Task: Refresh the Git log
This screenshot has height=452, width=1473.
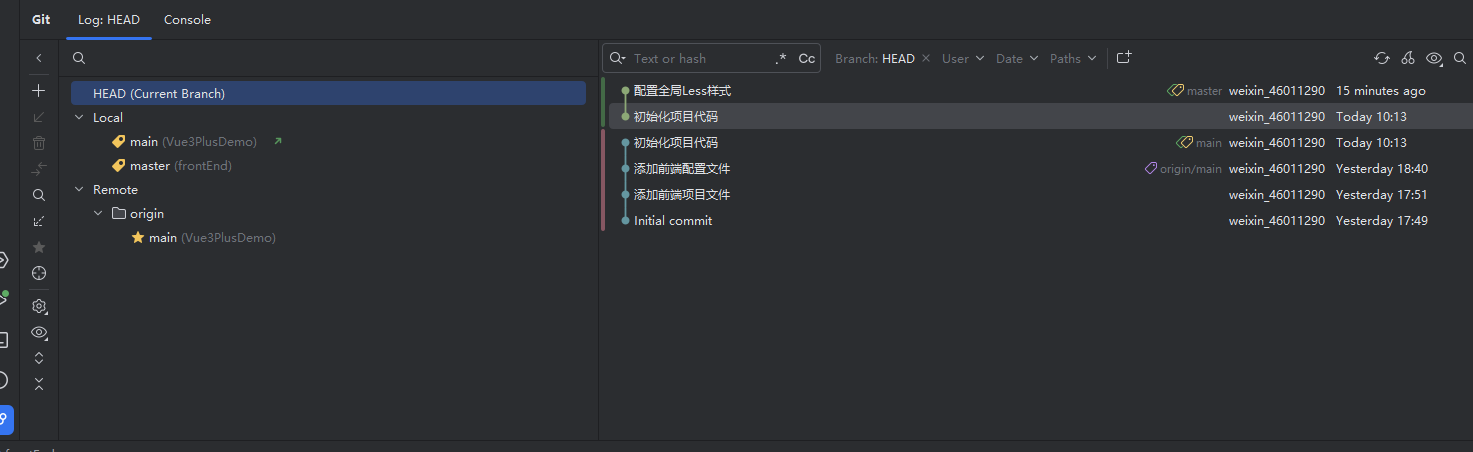Action: click(1382, 58)
